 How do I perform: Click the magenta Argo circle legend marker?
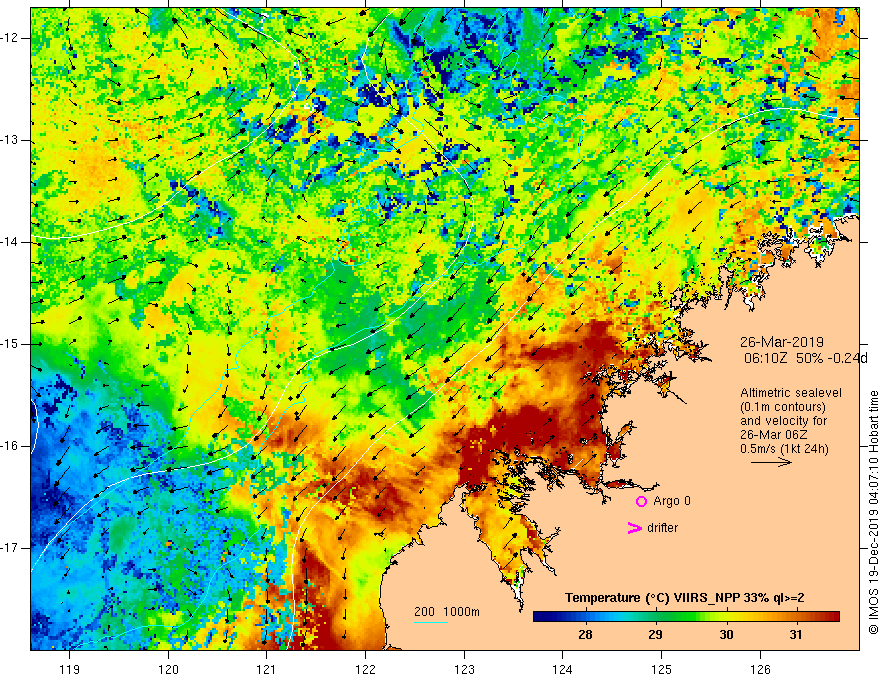[x=641, y=501]
